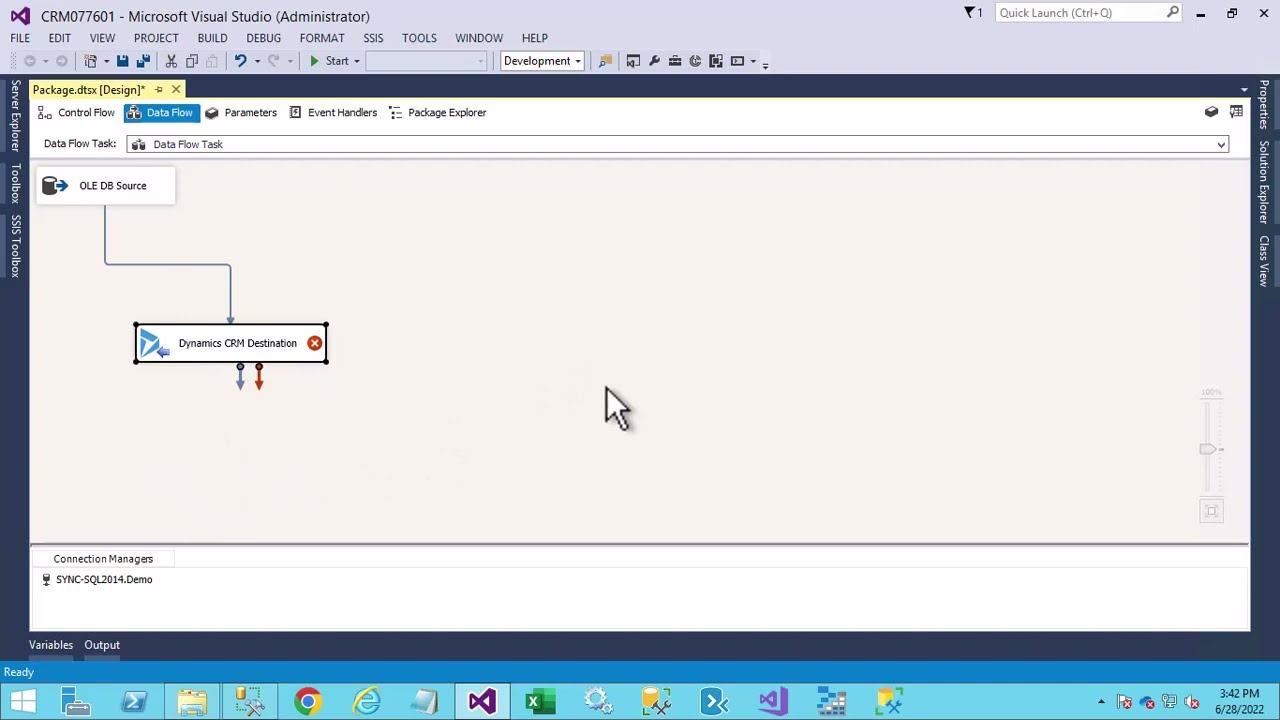This screenshot has width=1280, height=720.
Task: Click the red error icon on CRM Destination
Action: coord(314,343)
